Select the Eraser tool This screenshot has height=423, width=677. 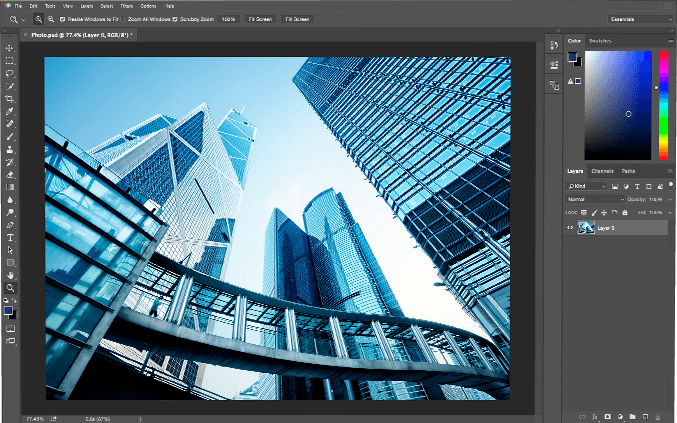10,174
